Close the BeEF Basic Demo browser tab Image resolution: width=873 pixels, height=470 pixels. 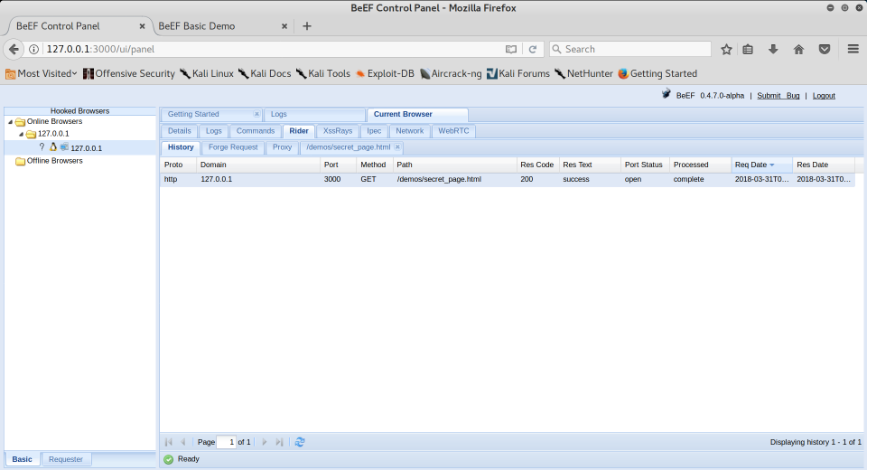(284, 26)
